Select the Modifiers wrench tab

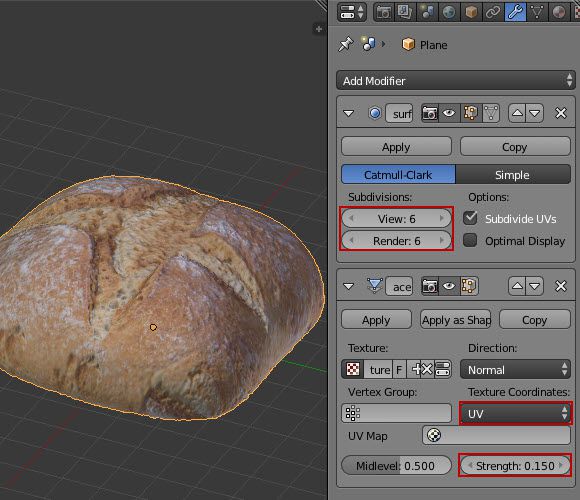(515, 12)
